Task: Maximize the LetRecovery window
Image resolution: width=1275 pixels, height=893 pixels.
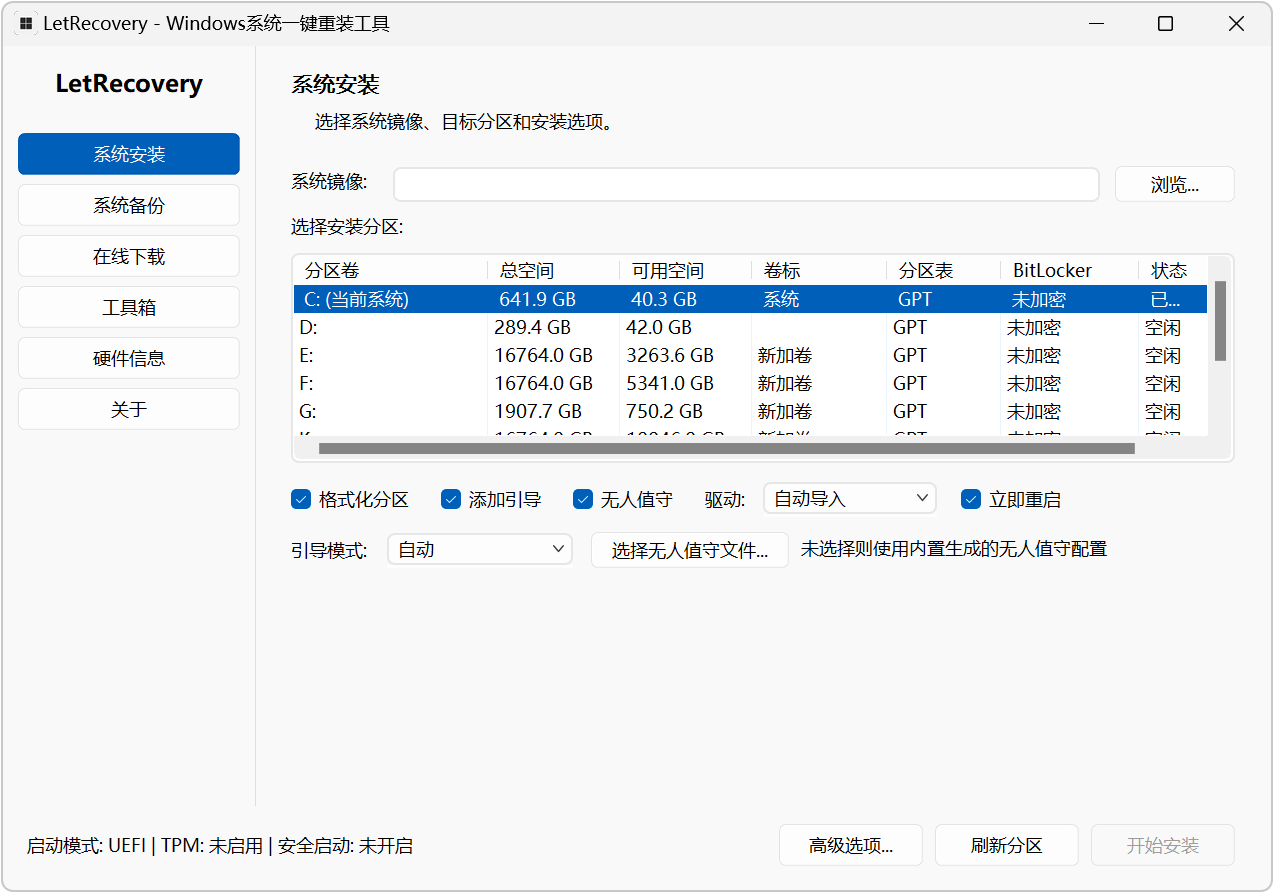Action: coord(1165,24)
